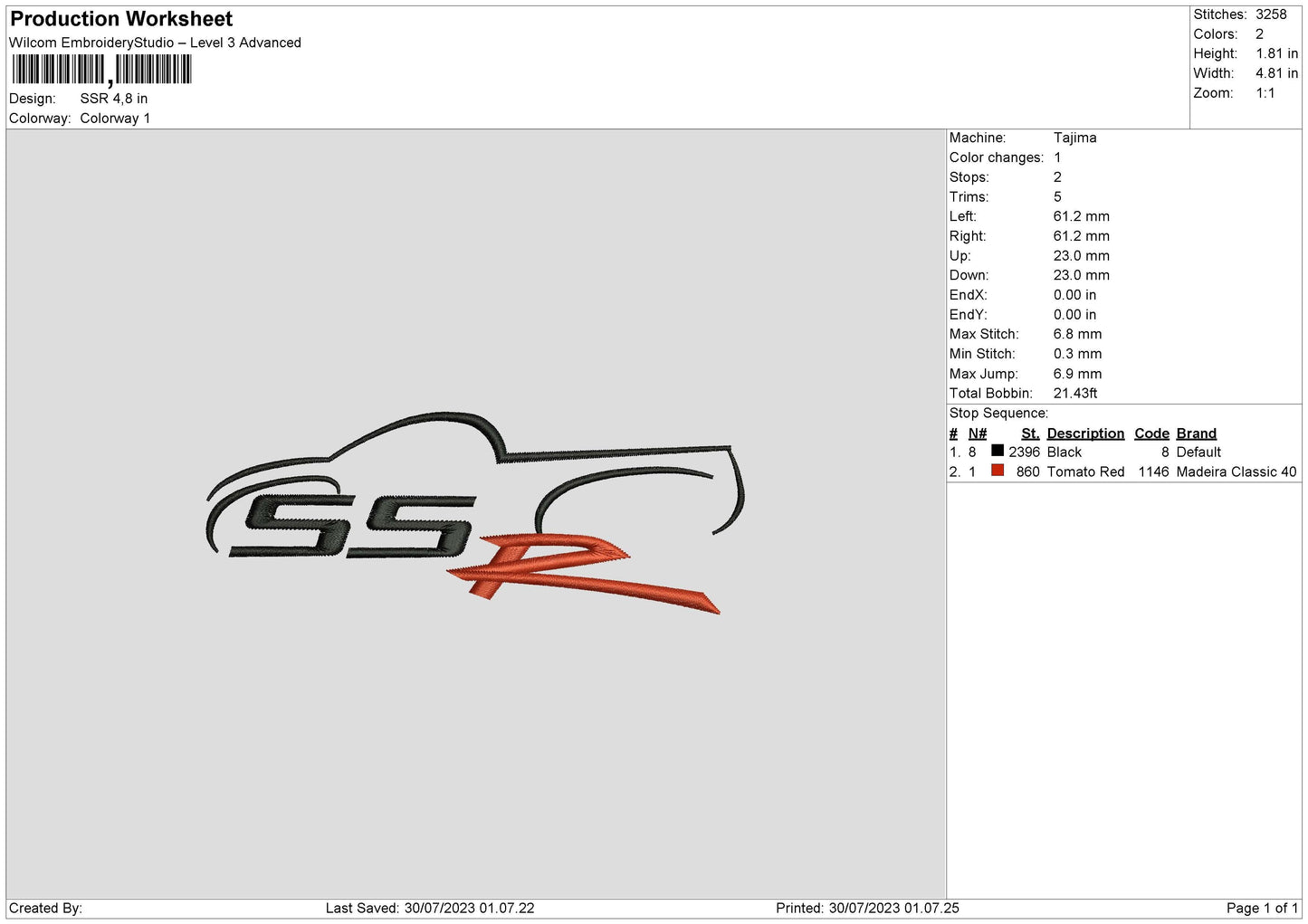The width and height of the screenshot is (1308, 924).
Task: Click the 'Colorway 1' value
Action: (115, 119)
